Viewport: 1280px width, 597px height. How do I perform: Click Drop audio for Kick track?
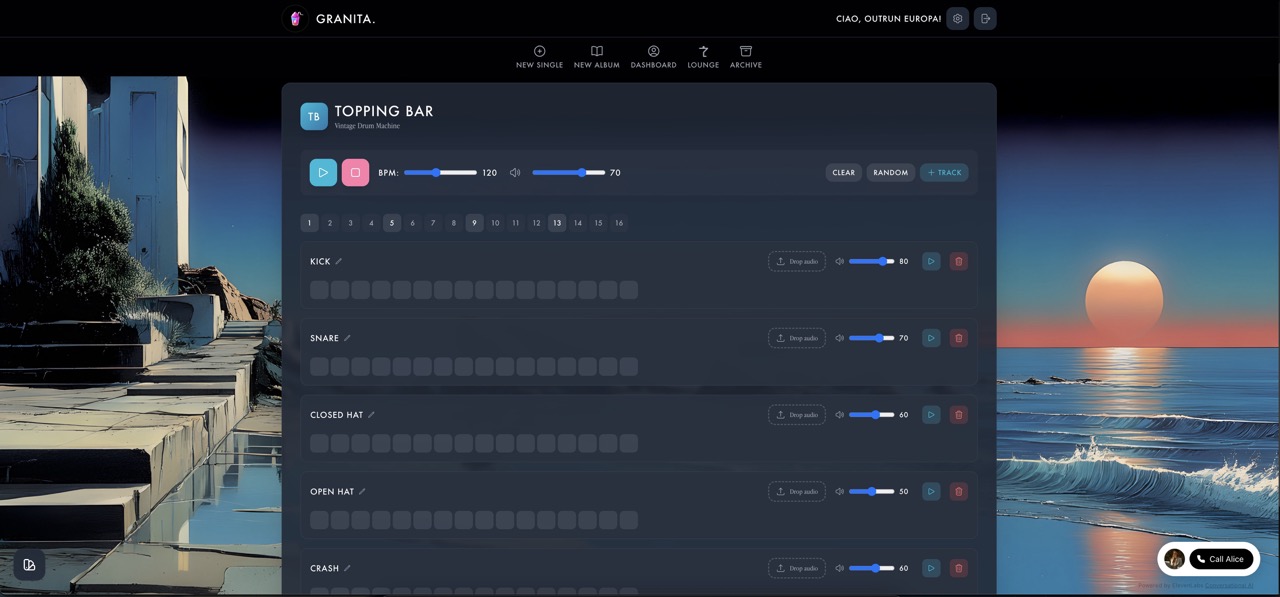[x=796, y=261]
